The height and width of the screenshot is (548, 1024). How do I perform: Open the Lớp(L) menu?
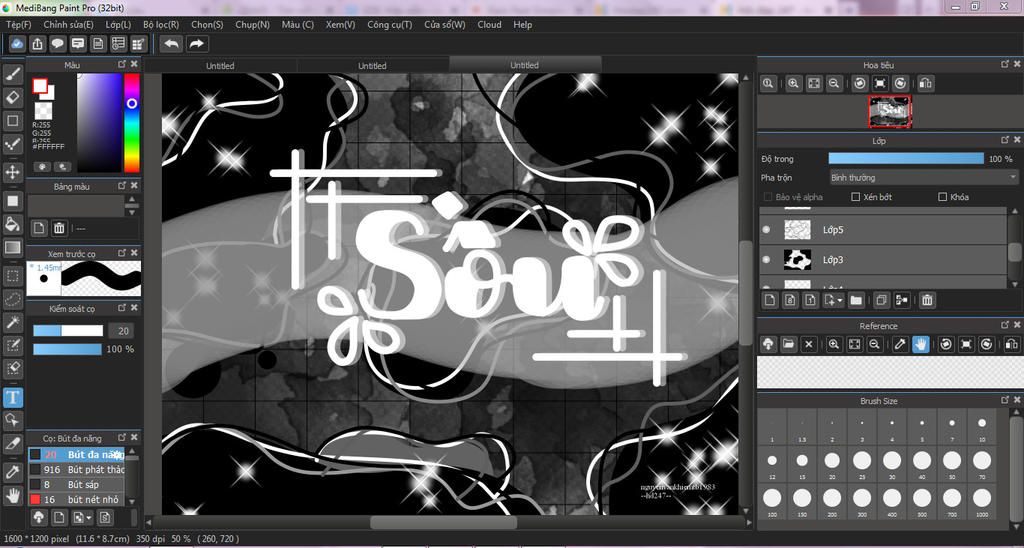click(118, 25)
